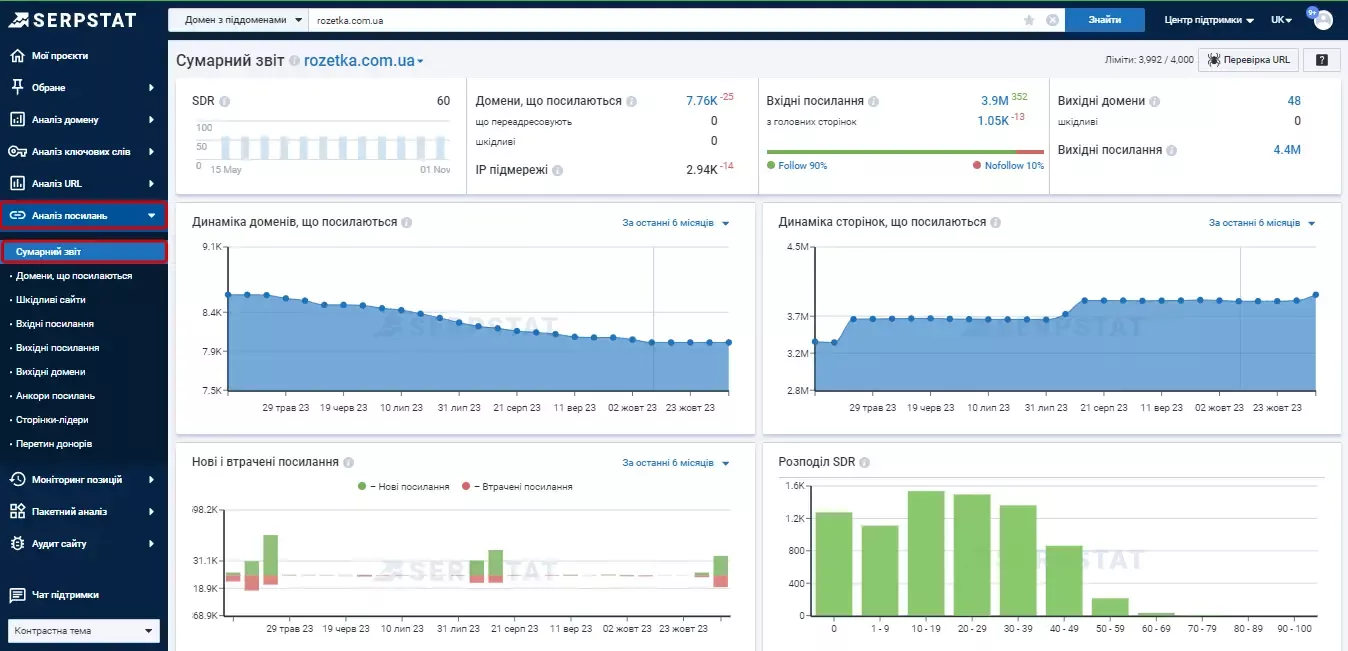Open the Домен з піддоменами dropdown
Image resolution: width=1348 pixels, height=651 pixels.
click(240, 20)
